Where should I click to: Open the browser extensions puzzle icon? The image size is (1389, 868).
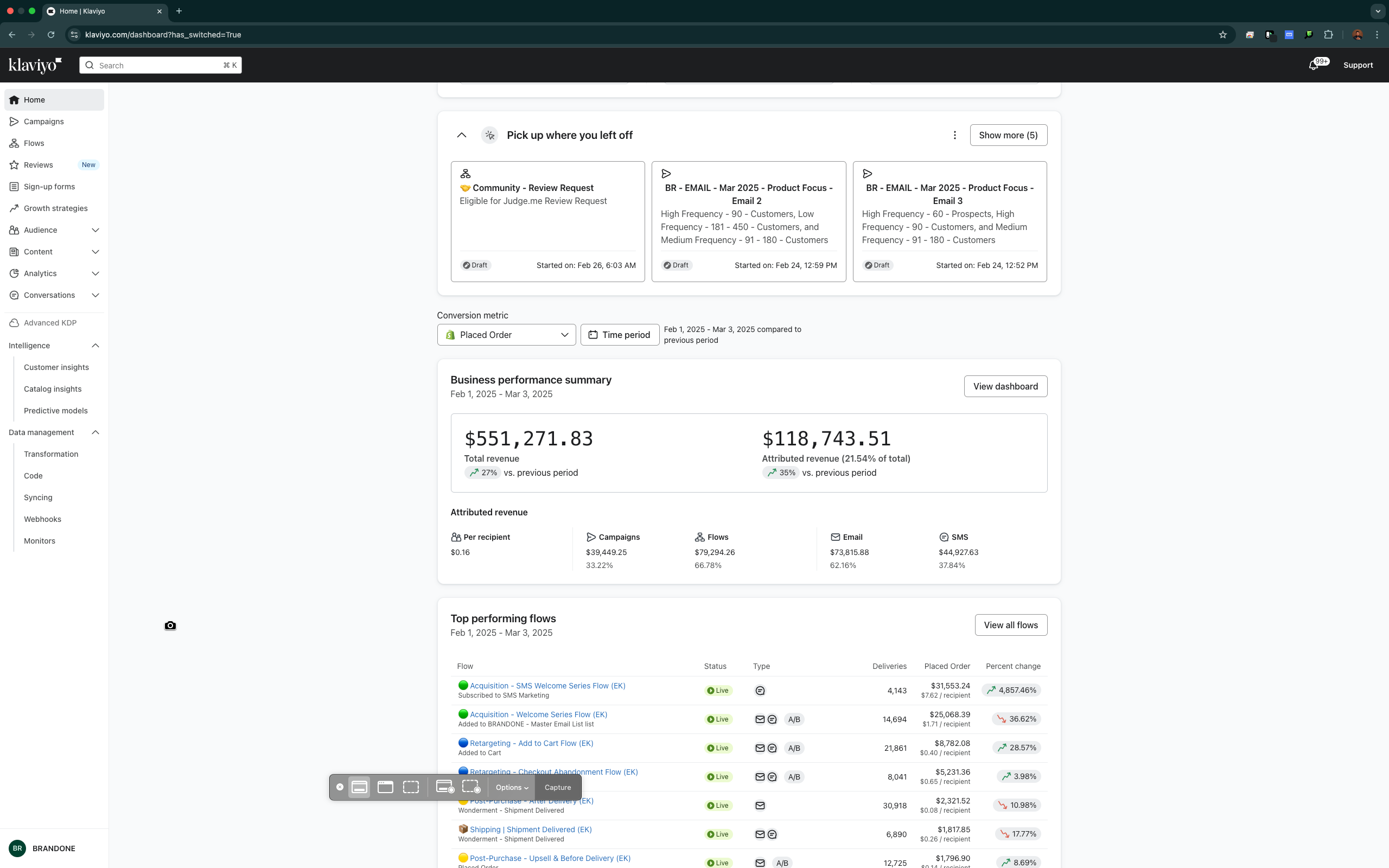tap(1328, 34)
